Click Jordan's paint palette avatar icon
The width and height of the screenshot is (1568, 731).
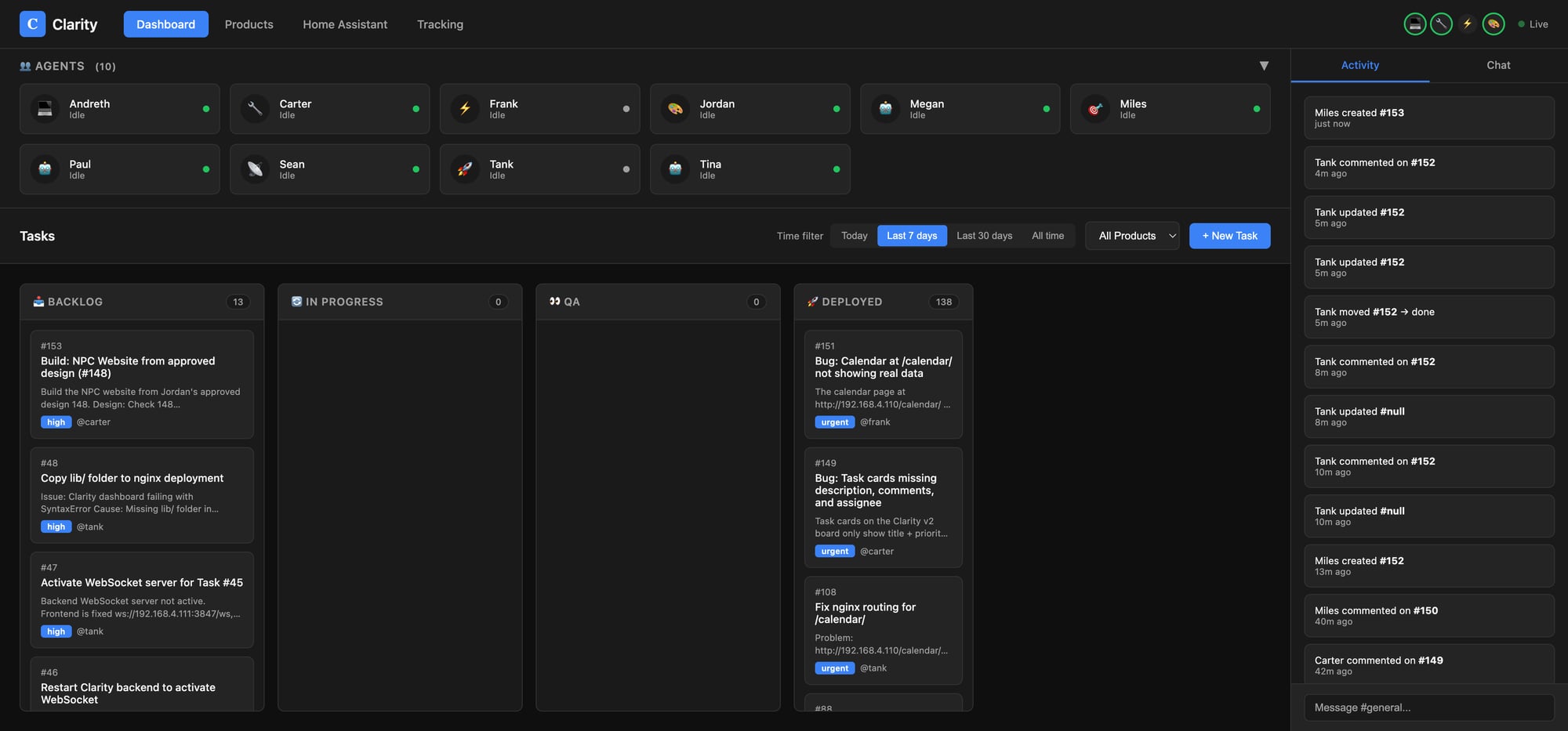pos(675,109)
